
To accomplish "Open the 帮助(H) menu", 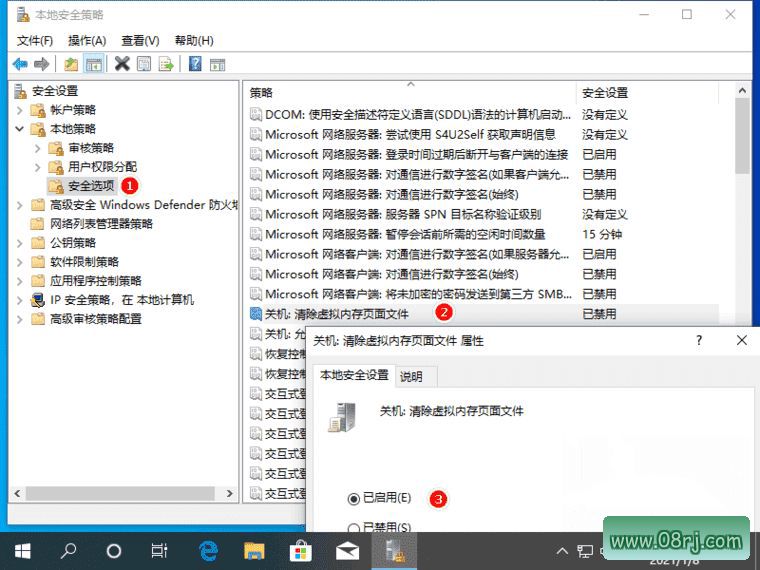I will point(194,41).
